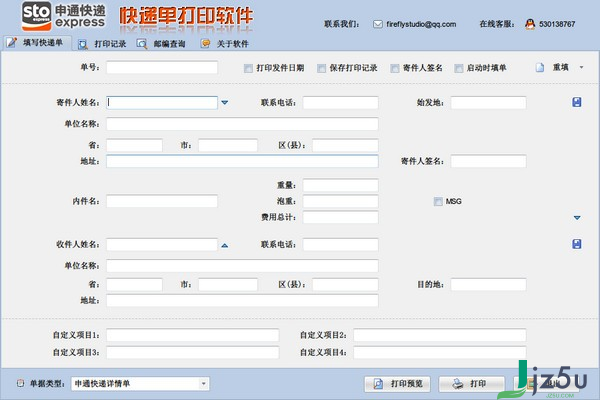Viewport: 600px width, 400px height.
Task: Click the 关于软件 chat bubble icon
Action: click(x=205, y=44)
